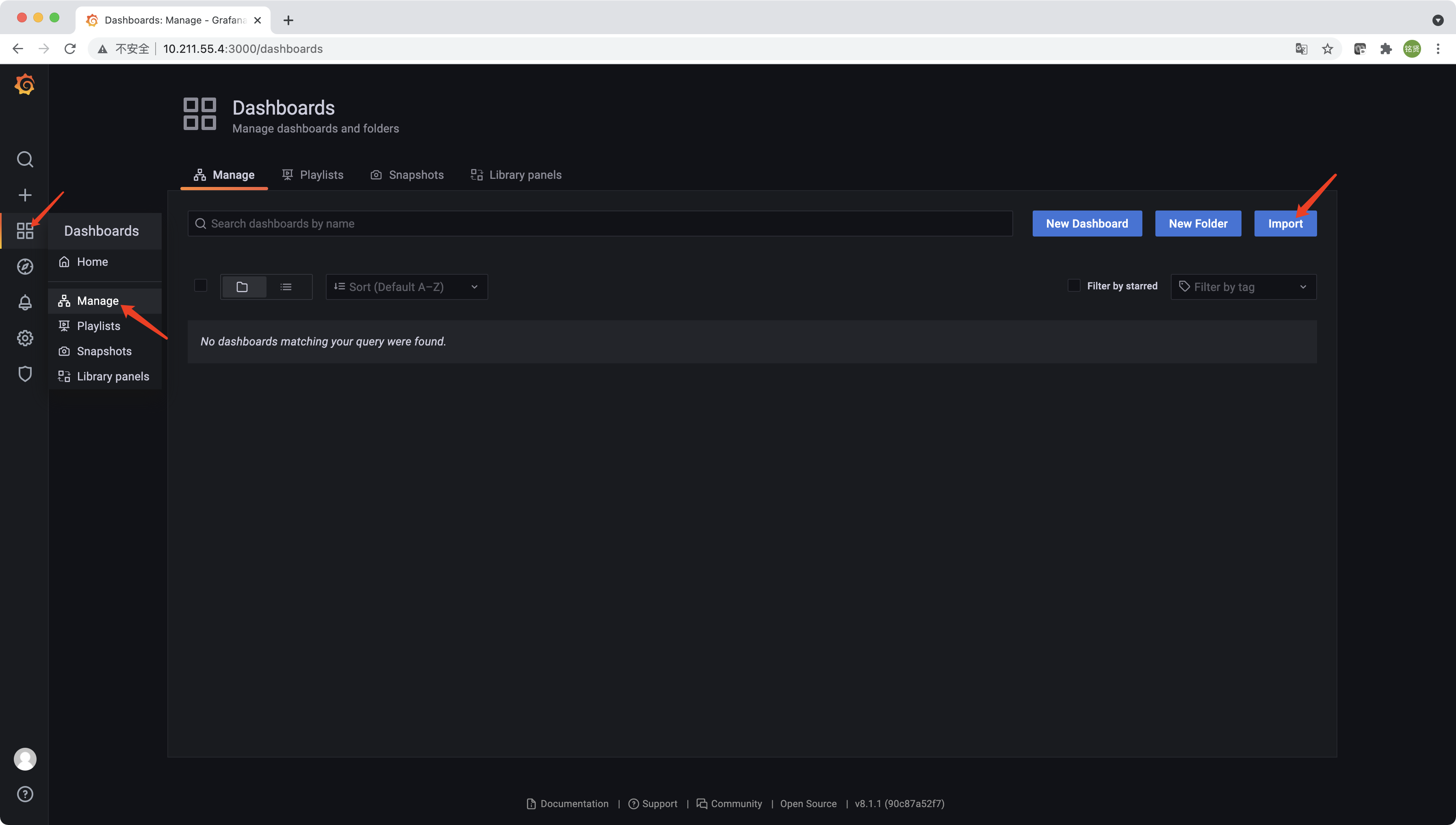Enable the Filter by starred checkbox
This screenshot has height=825, width=1456.
[1074, 286]
